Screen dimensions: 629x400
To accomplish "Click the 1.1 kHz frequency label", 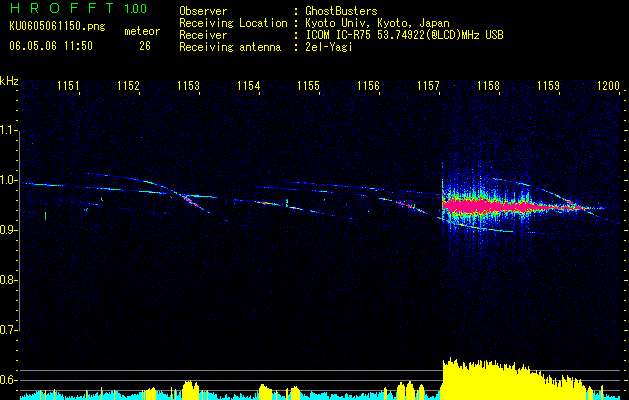I will pos(8,130).
